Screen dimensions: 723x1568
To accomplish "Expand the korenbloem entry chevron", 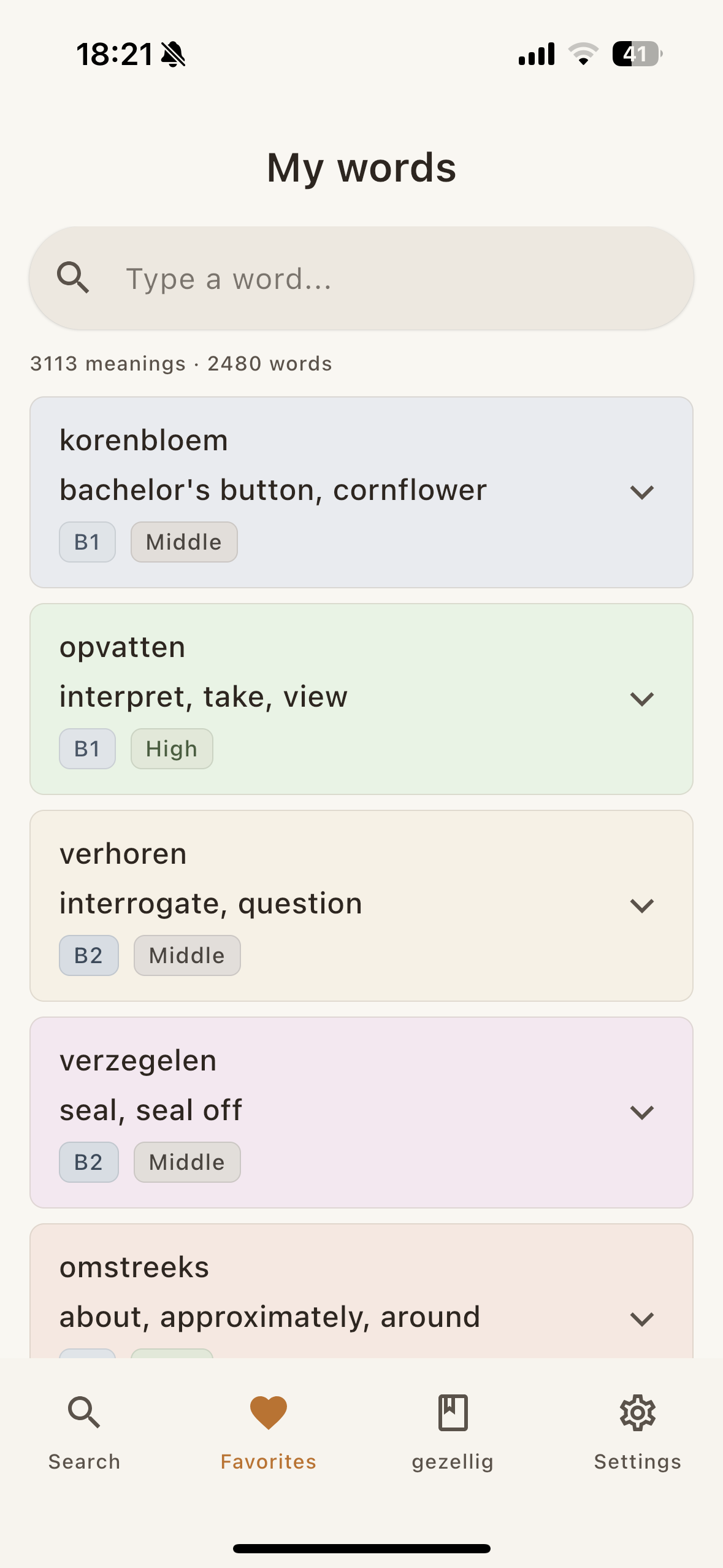I will [641, 491].
